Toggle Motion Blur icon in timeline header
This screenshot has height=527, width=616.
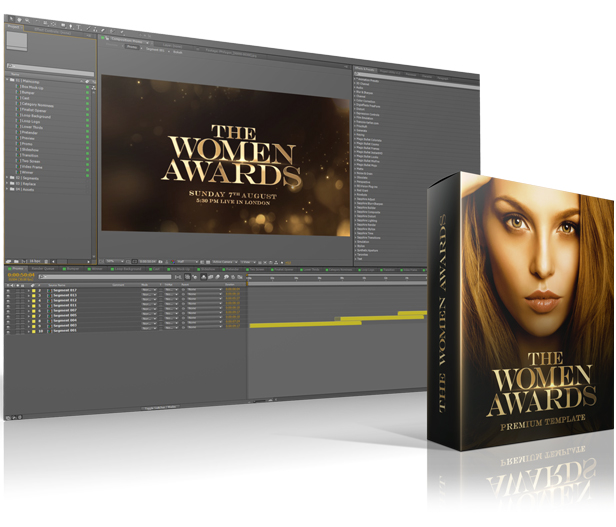coord(217,277)
